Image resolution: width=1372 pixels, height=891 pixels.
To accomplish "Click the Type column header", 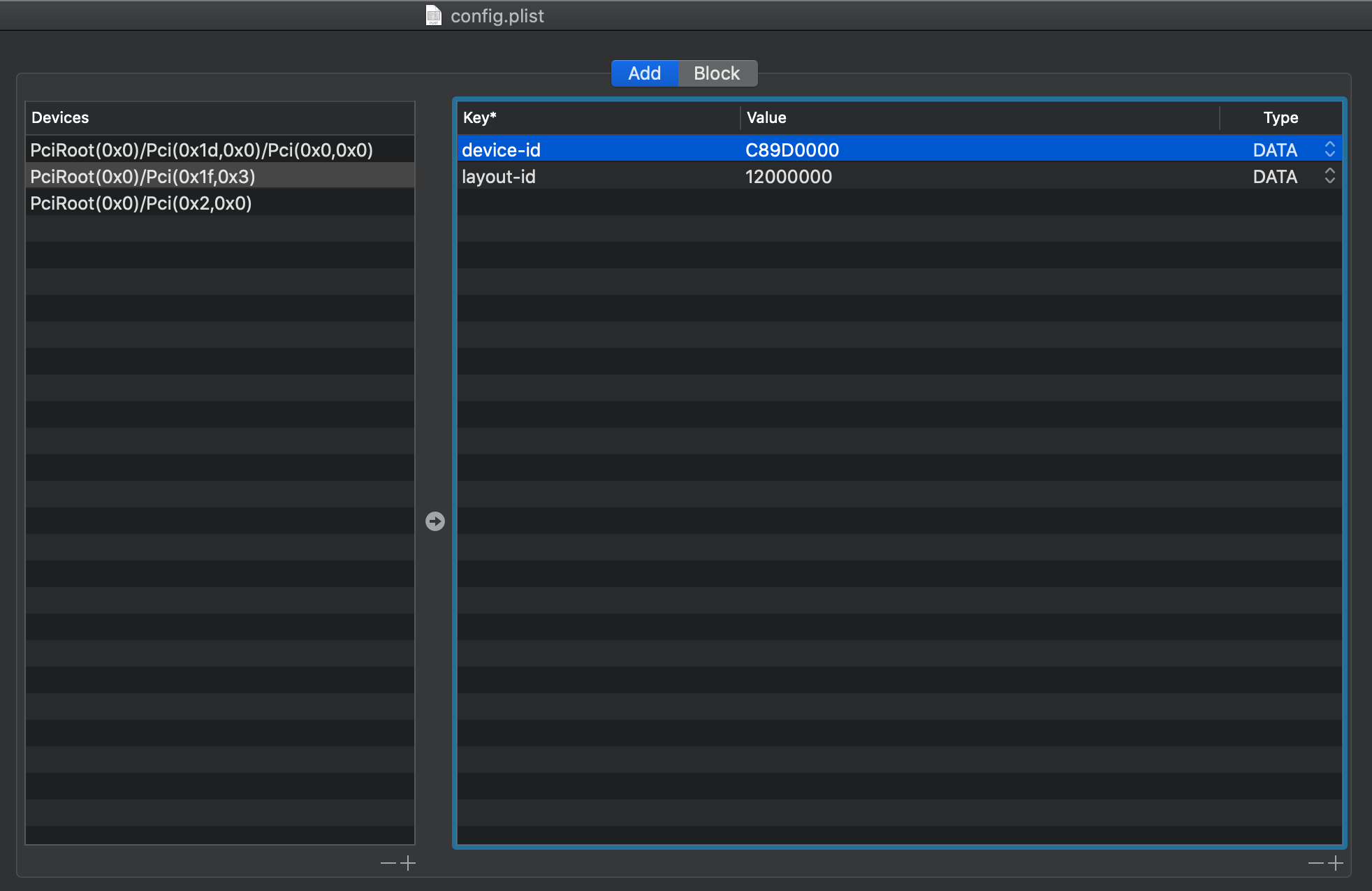I will (1280, 117).
